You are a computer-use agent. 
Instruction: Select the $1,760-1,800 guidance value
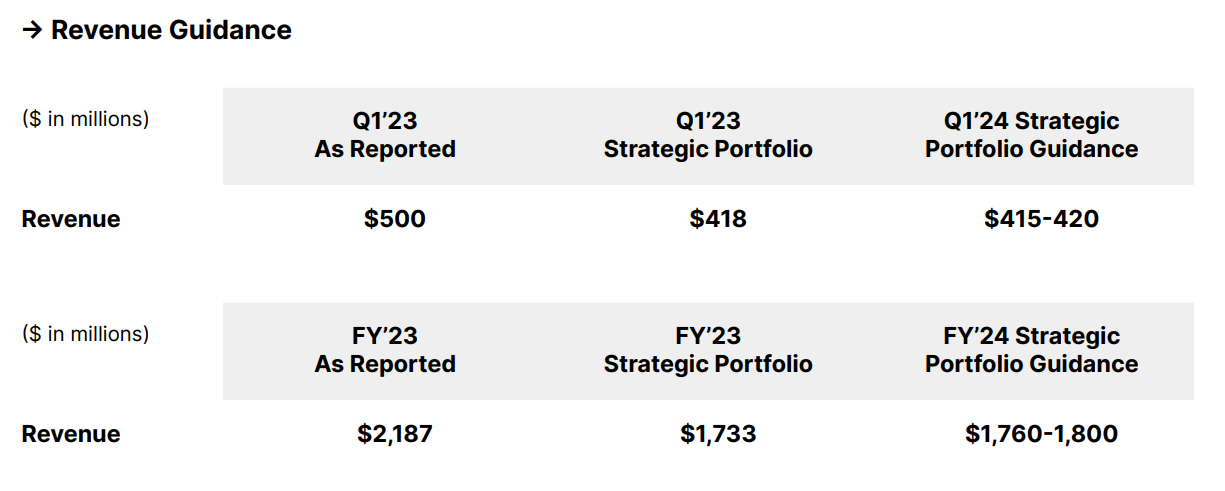coord(1041,434)
